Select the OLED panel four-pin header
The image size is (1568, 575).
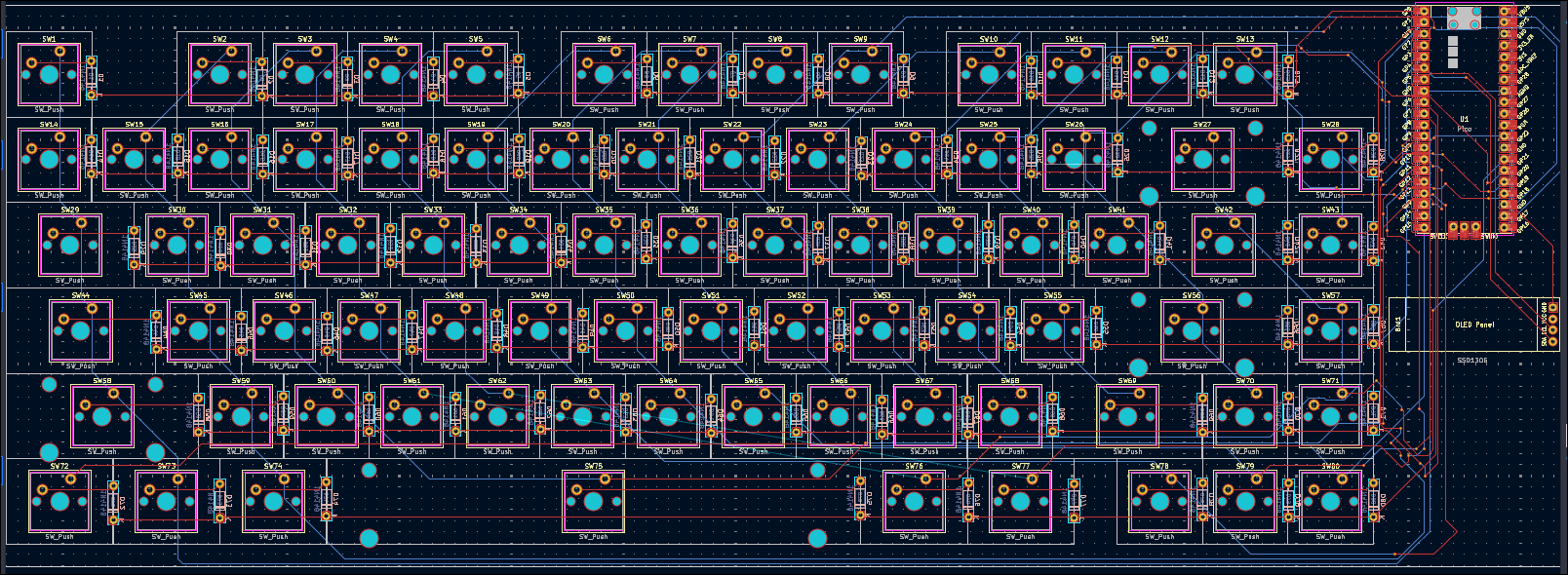click(1552, 325)
